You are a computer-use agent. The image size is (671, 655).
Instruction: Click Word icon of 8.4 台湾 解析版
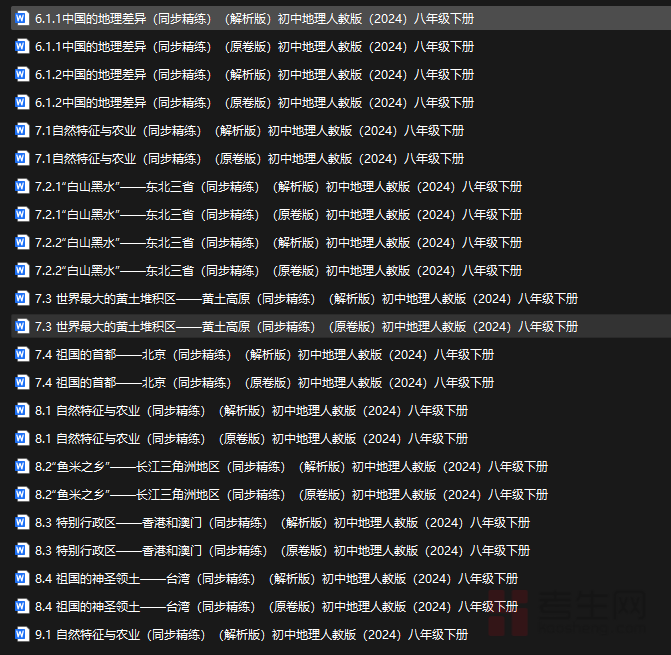[23, 578]
